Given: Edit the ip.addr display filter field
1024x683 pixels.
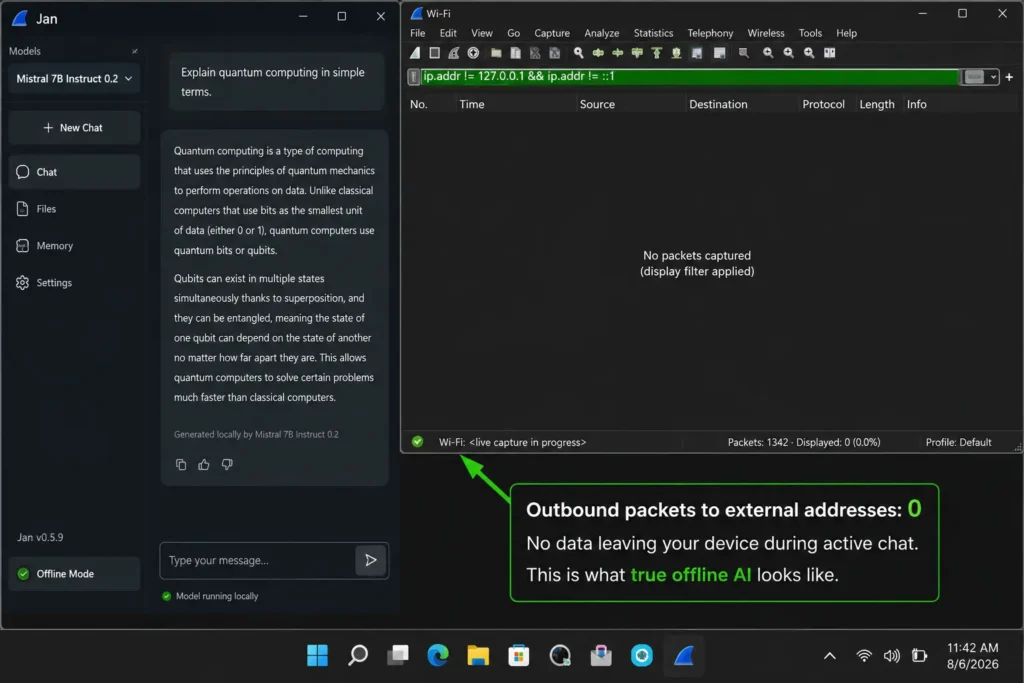Looking at the screenshot, I should click(690, 76).
